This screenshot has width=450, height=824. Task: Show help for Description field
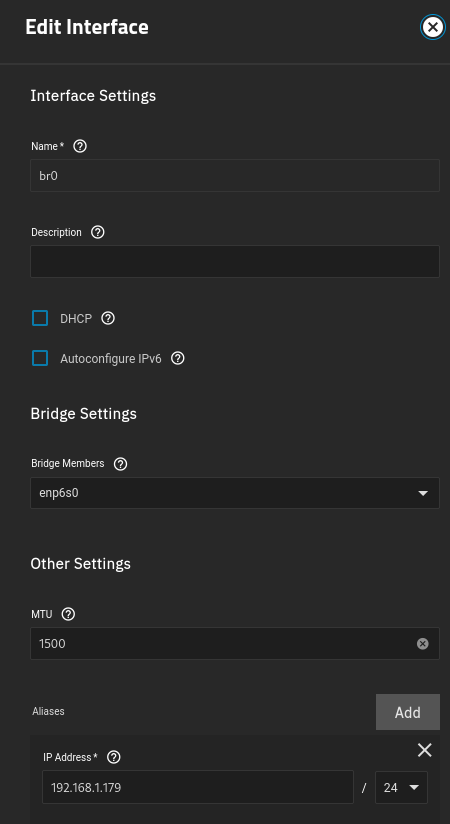pos(98,232)
